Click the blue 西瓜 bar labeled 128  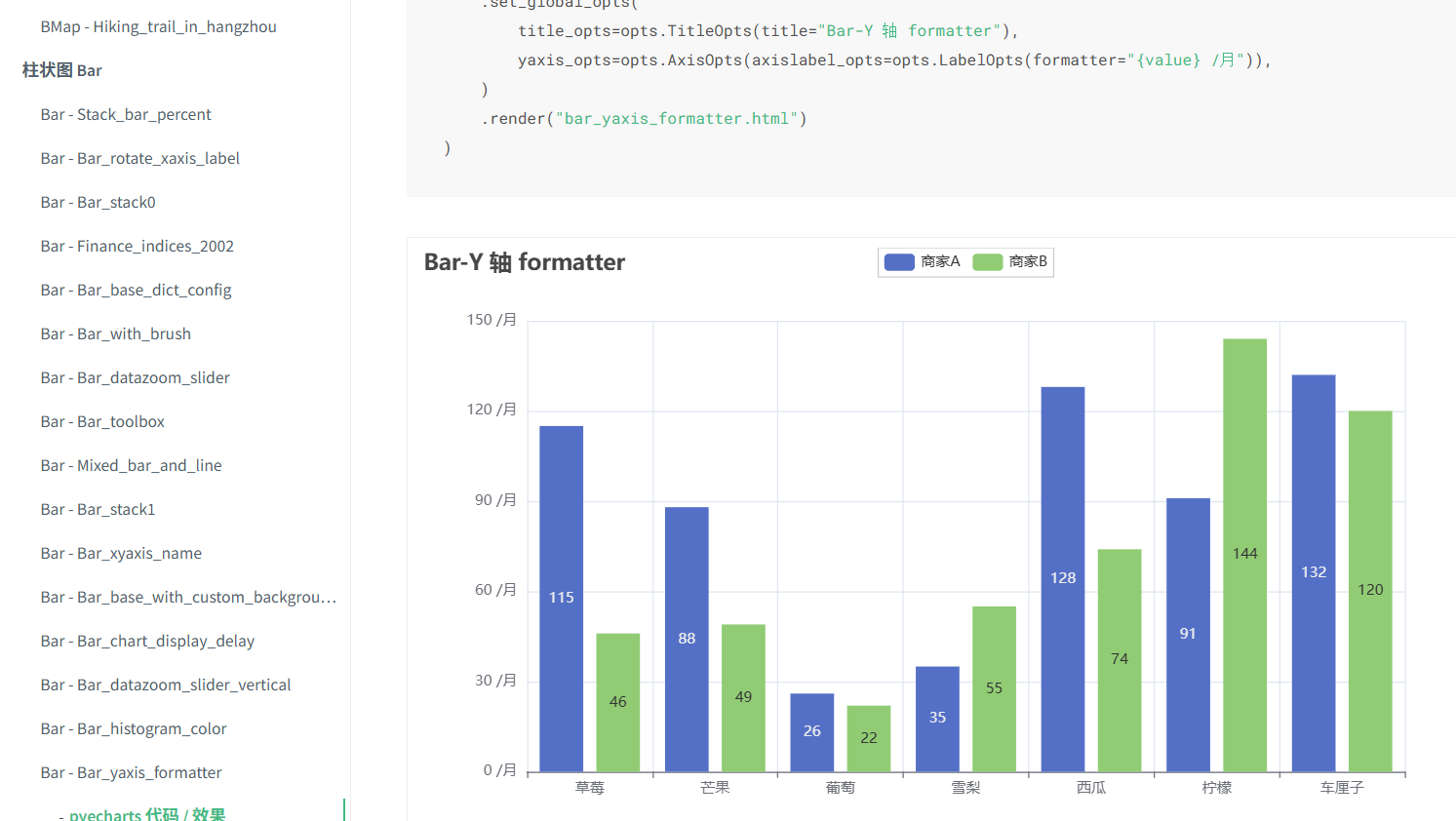[x=1063, y=579]
